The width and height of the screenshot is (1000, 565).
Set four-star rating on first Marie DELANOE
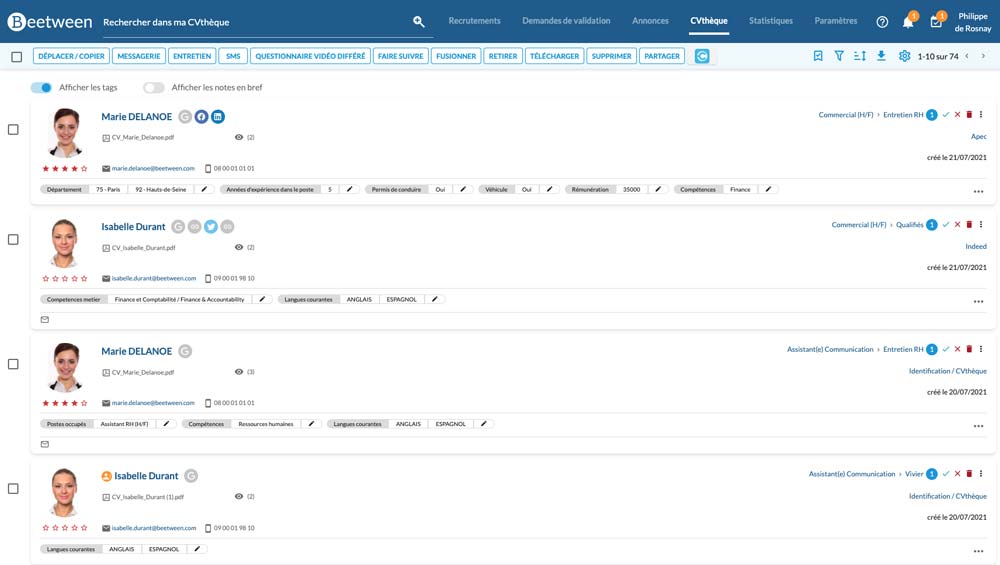(x=74, y=168)
